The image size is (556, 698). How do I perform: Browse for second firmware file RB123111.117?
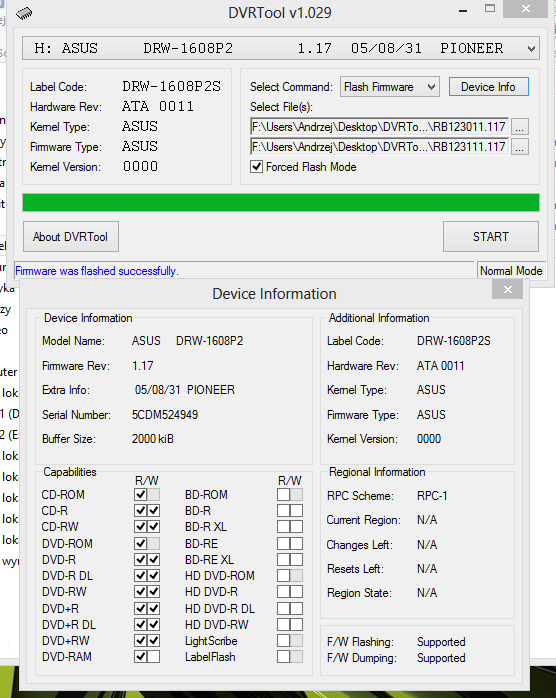tap(519, 147)
